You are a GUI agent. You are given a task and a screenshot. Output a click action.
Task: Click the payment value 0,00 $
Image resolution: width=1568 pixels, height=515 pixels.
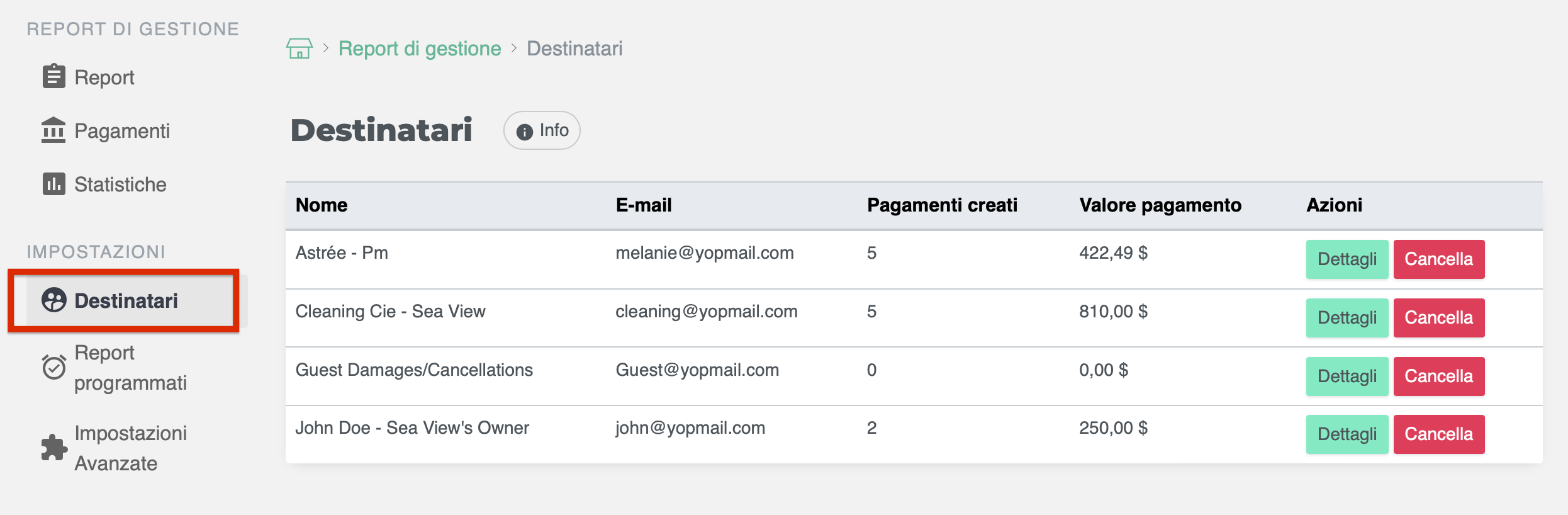(1104, 370)
